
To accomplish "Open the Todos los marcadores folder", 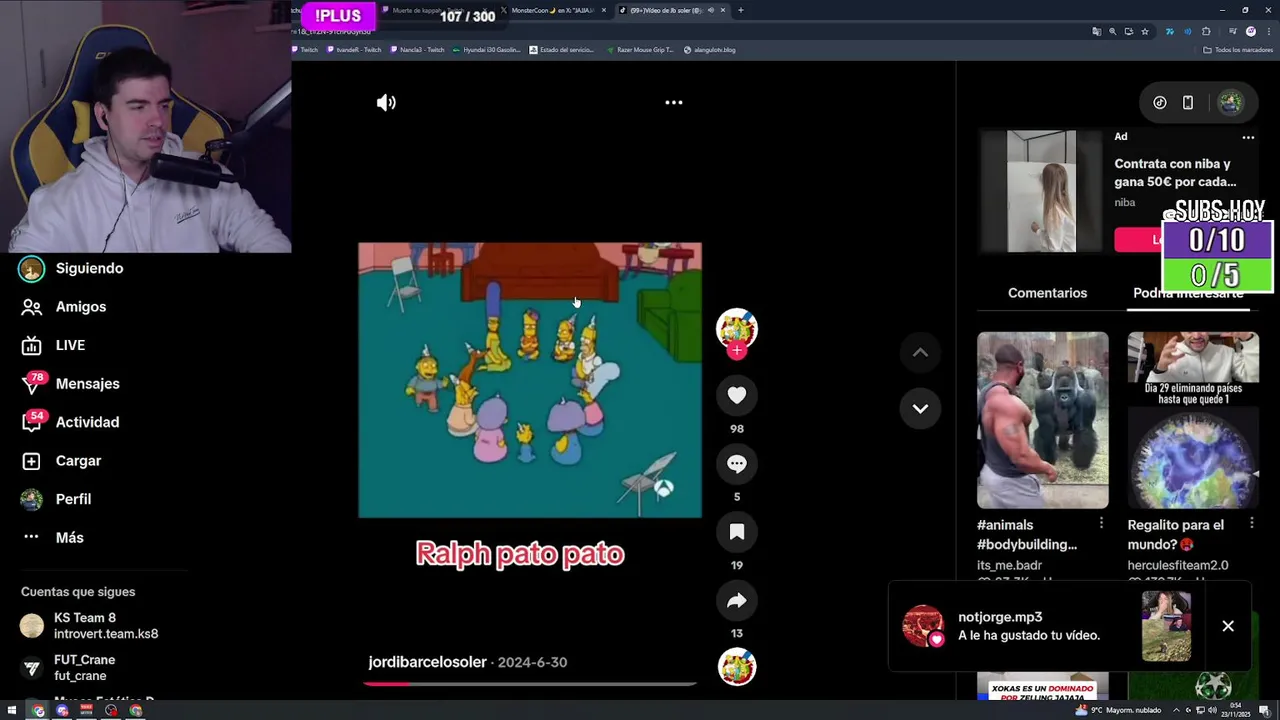I will pyautogui.click(x=1237, y=49).
